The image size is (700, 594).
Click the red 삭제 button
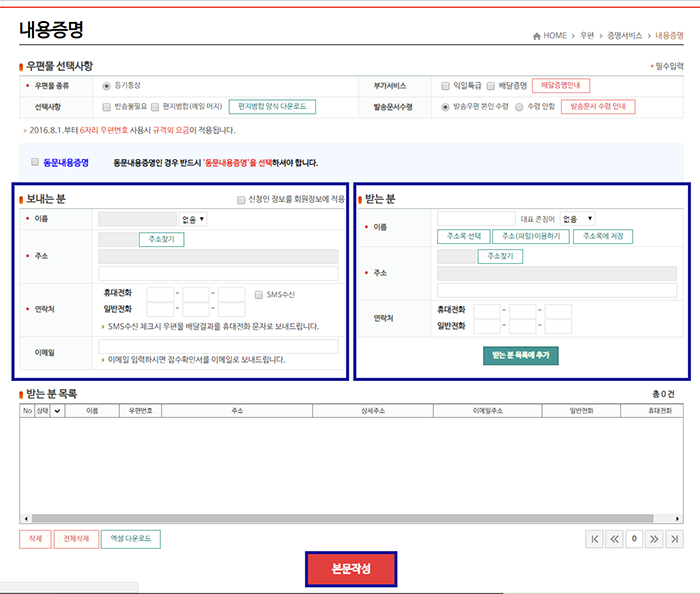click(35, 539)
